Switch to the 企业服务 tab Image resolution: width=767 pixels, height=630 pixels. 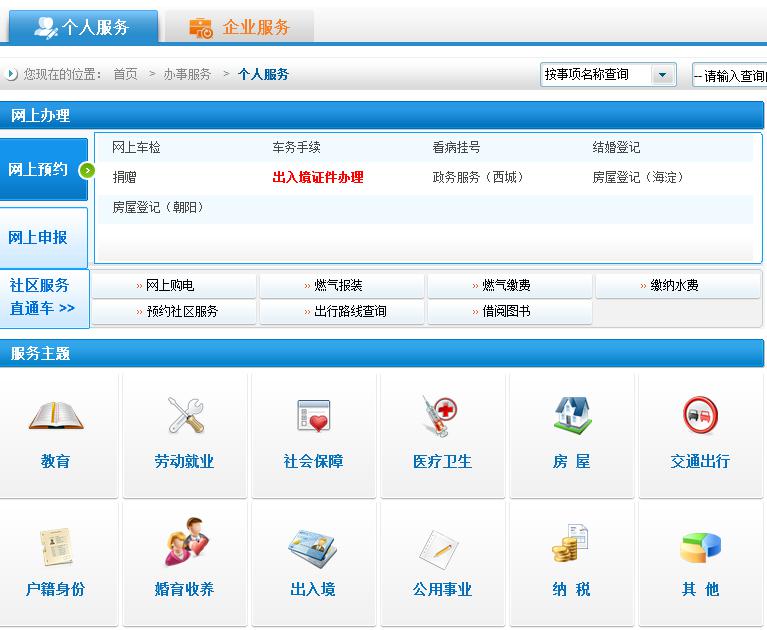point(239,27)
